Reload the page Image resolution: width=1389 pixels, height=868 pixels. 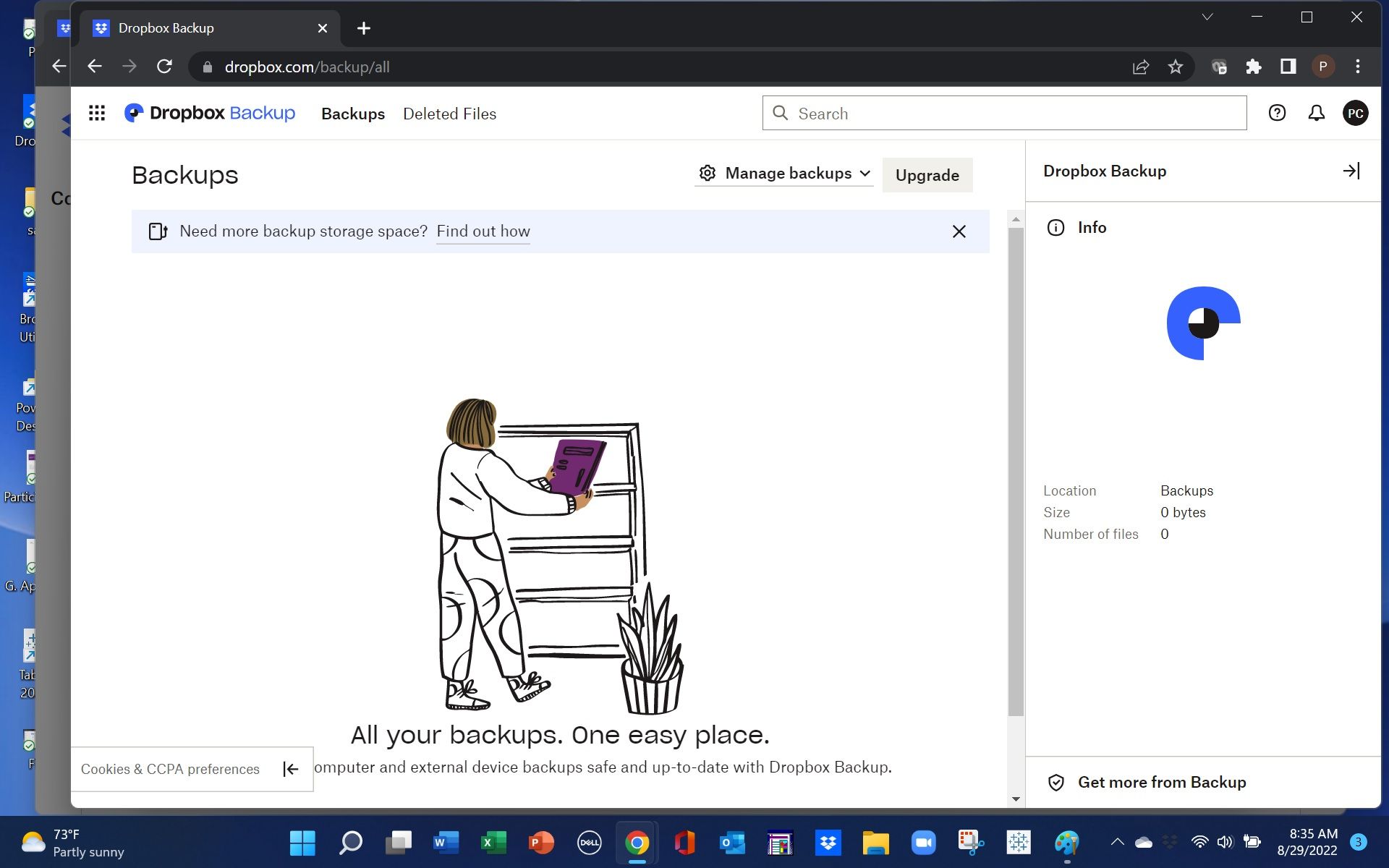[164, 67]
